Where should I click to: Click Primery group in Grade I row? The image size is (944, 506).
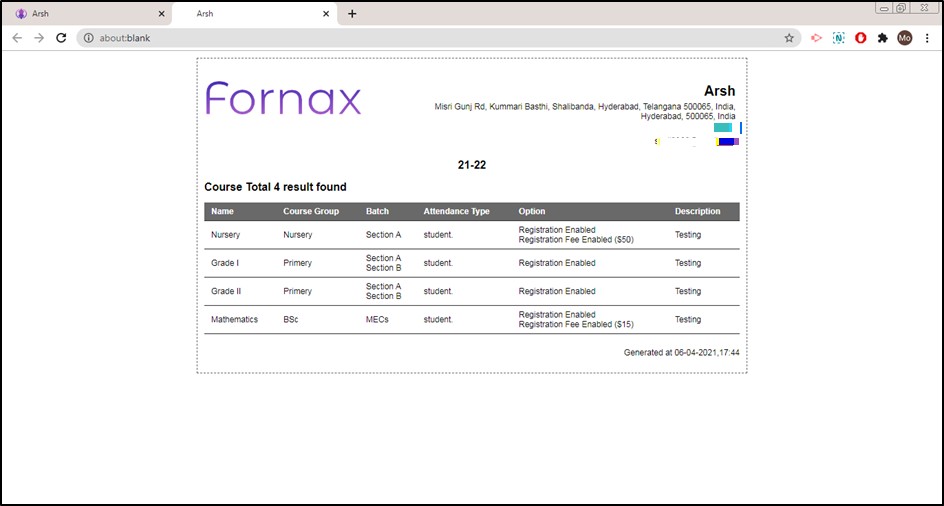297,263
